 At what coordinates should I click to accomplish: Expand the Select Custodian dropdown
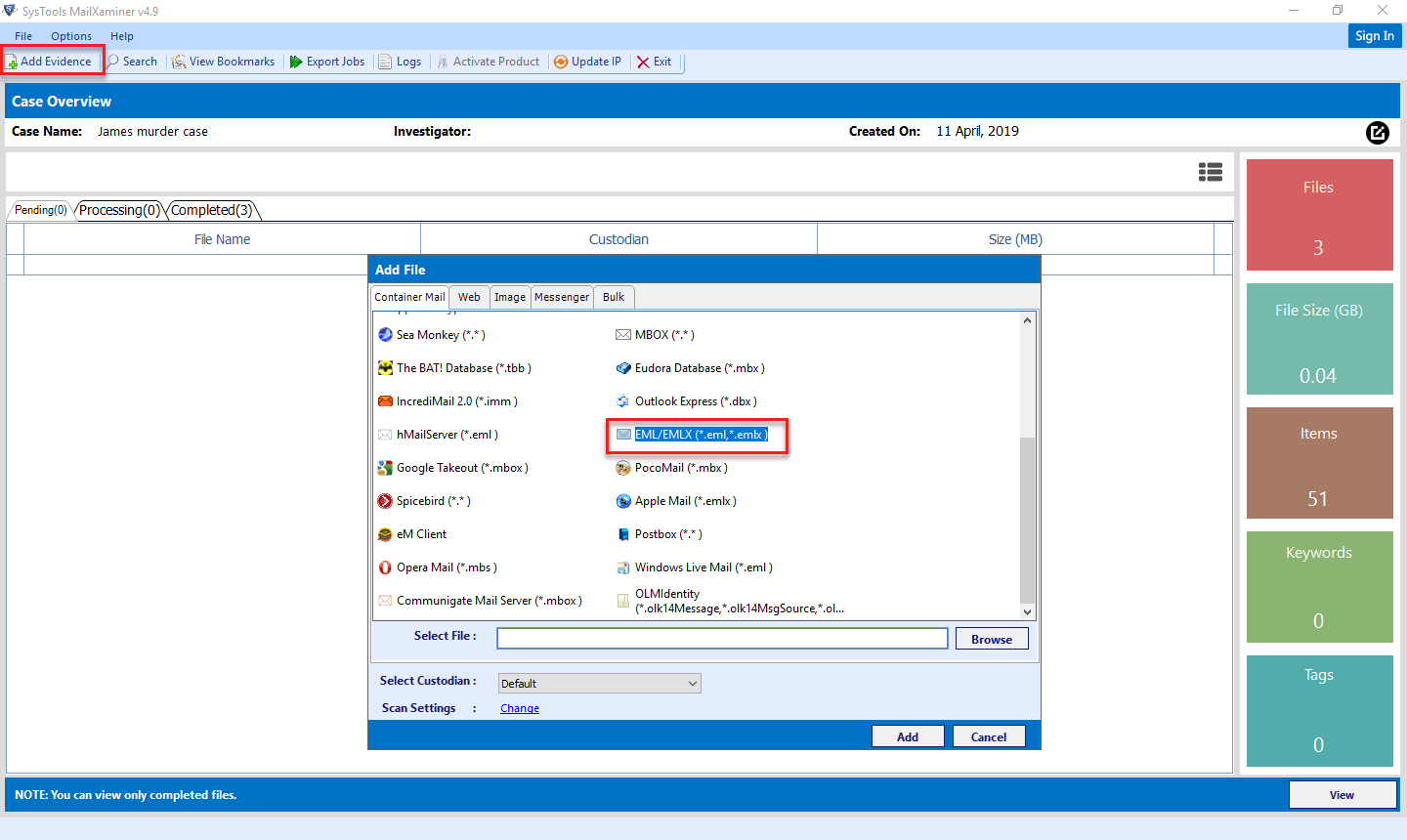click(x=599, y=684)
